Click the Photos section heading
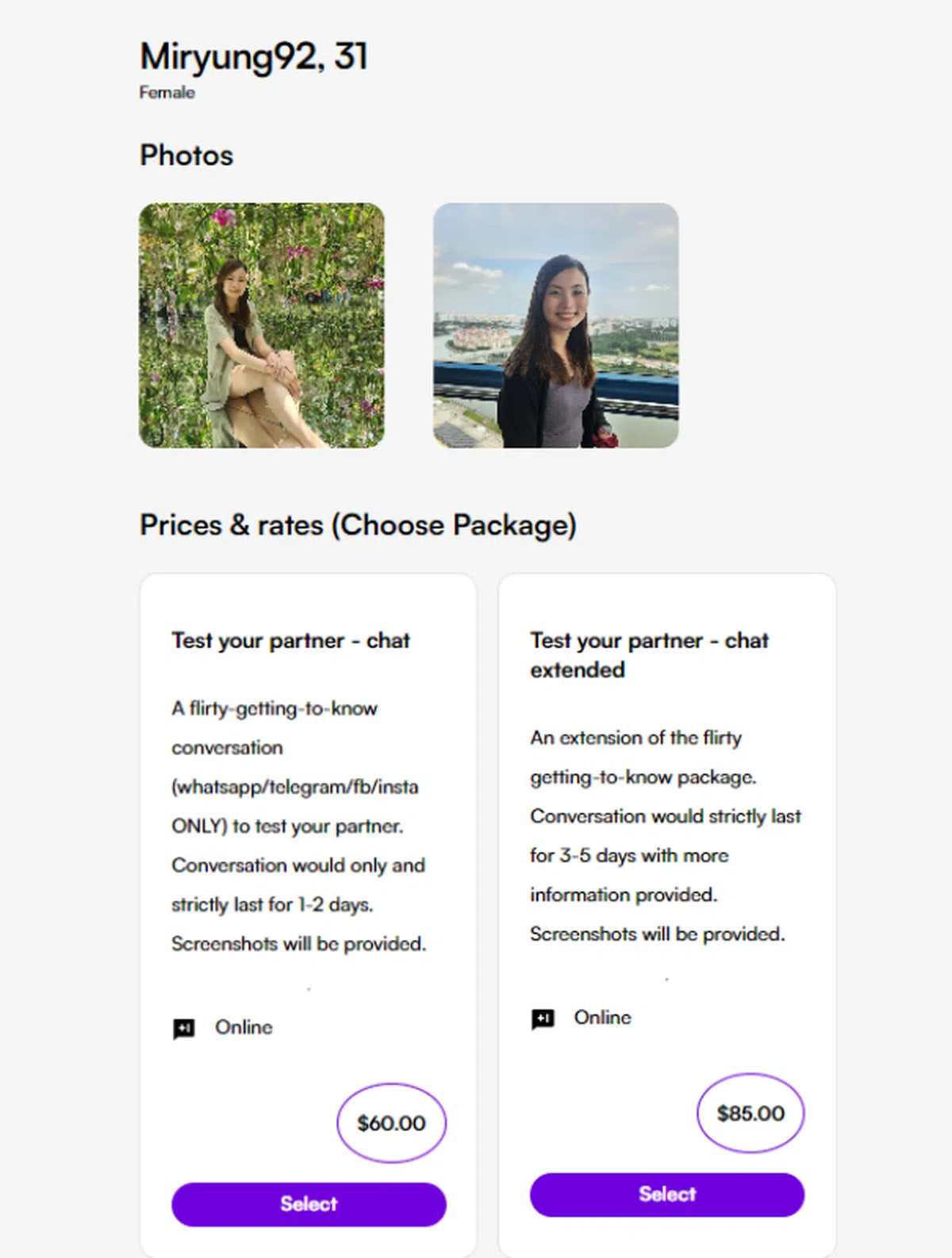952x1258 pixels. point(186,155)
